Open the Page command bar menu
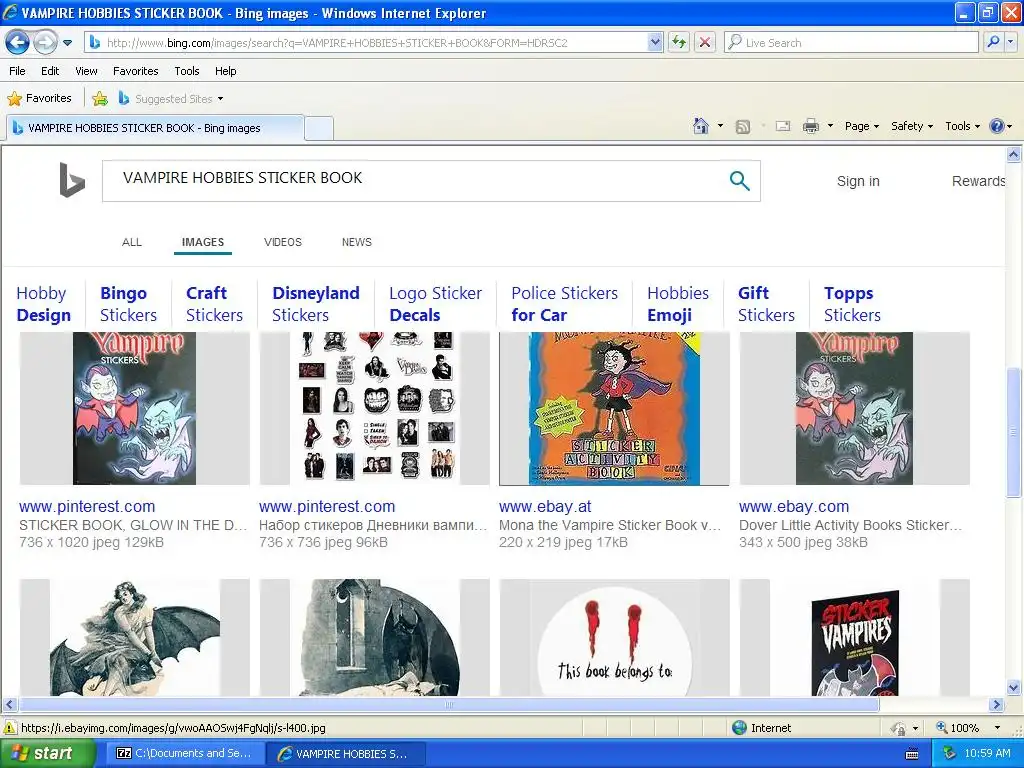The width and height of the screenshot is (1024, 768). [862, 126]
